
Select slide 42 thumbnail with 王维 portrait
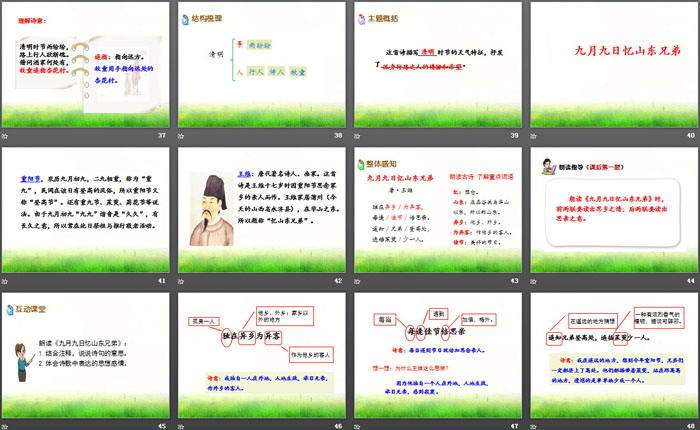(x=262, y=210)
